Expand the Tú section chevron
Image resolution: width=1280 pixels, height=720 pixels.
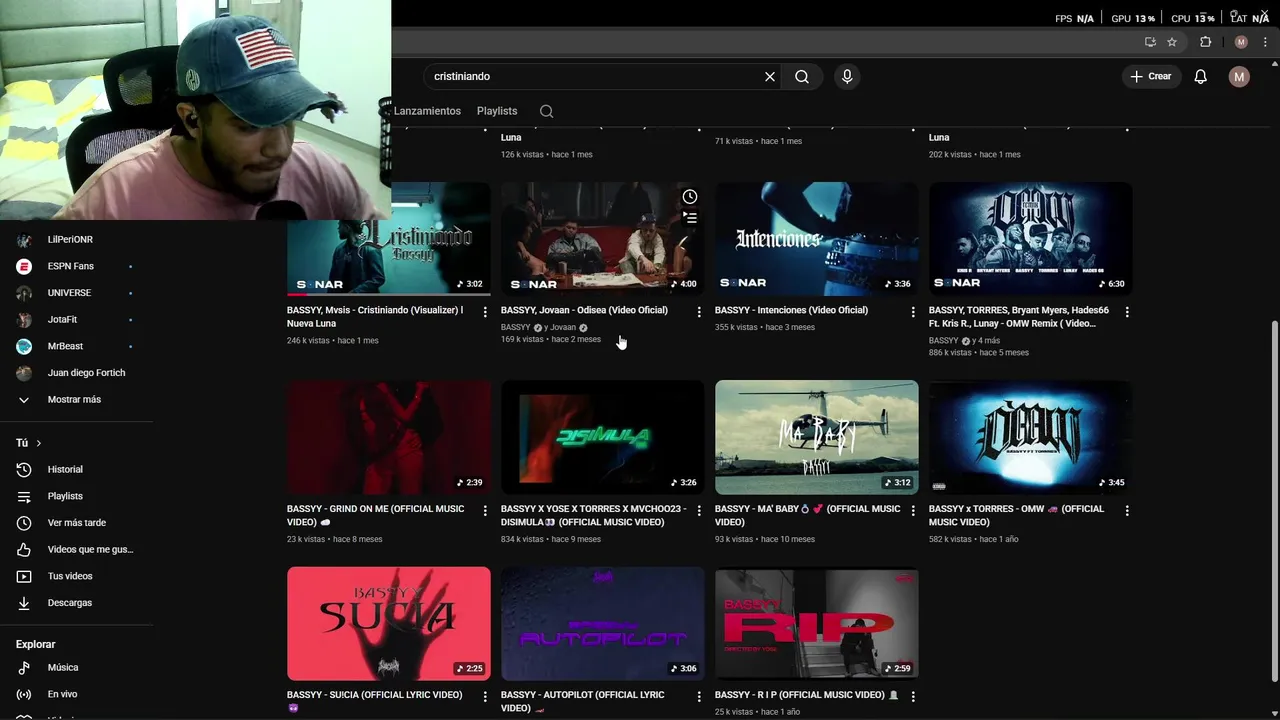coord(39,443)
